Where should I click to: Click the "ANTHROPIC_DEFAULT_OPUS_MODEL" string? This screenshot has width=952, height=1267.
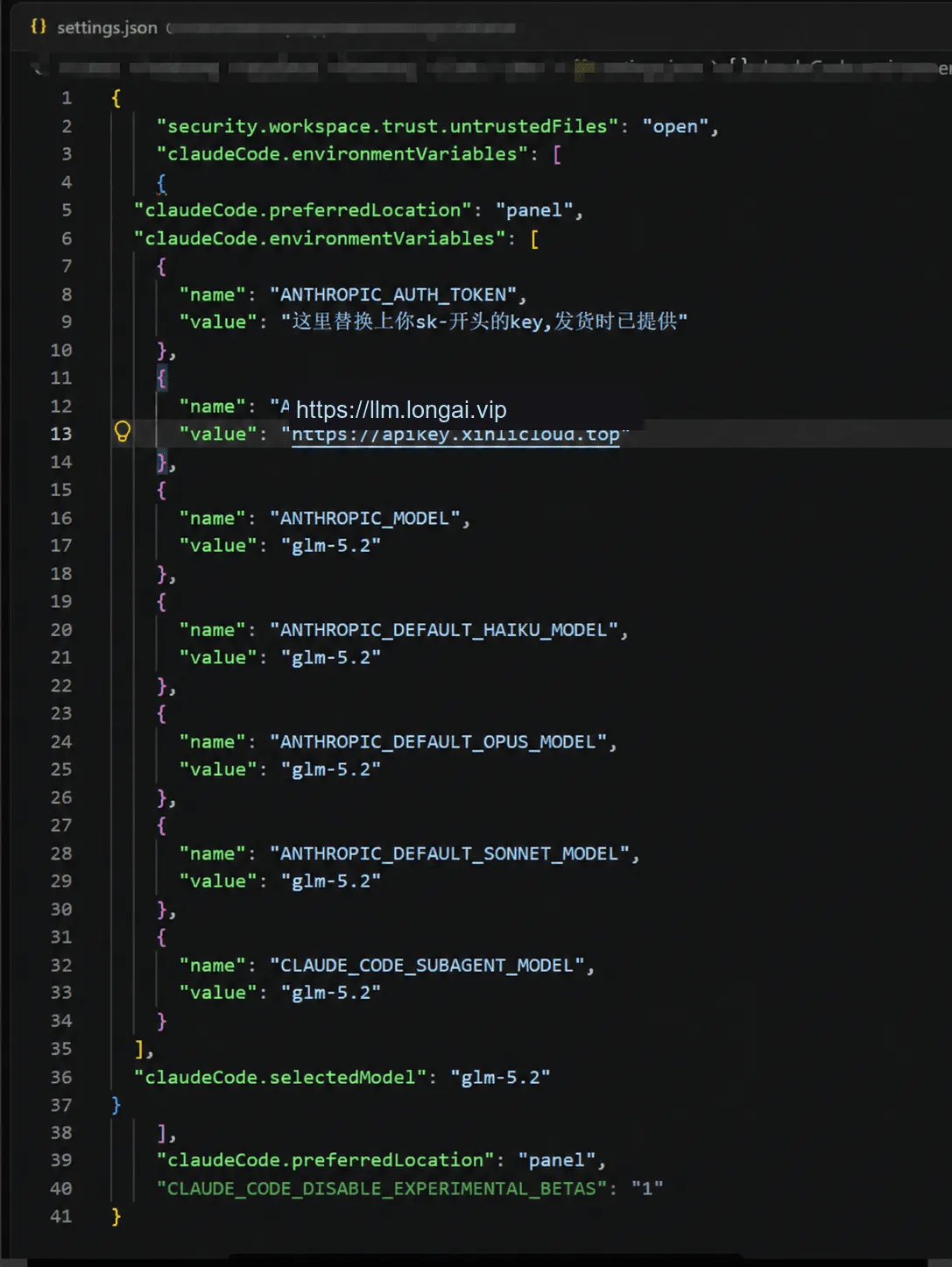(439, 741)
